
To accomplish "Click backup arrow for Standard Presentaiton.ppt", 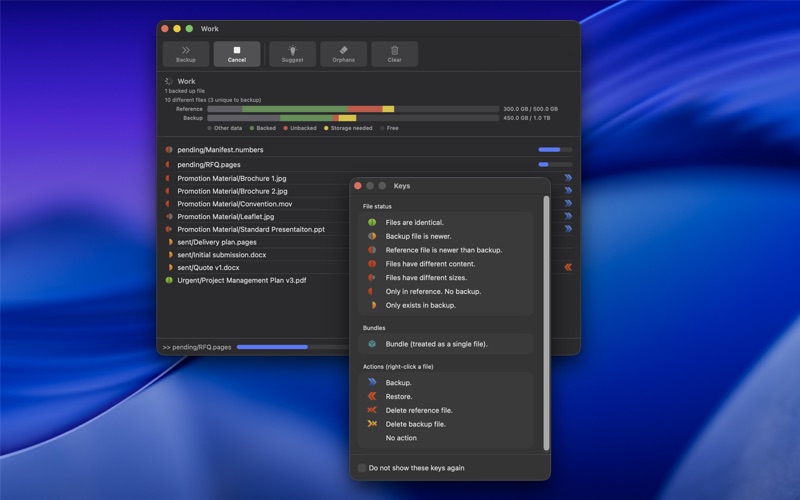I will [568, 229].
